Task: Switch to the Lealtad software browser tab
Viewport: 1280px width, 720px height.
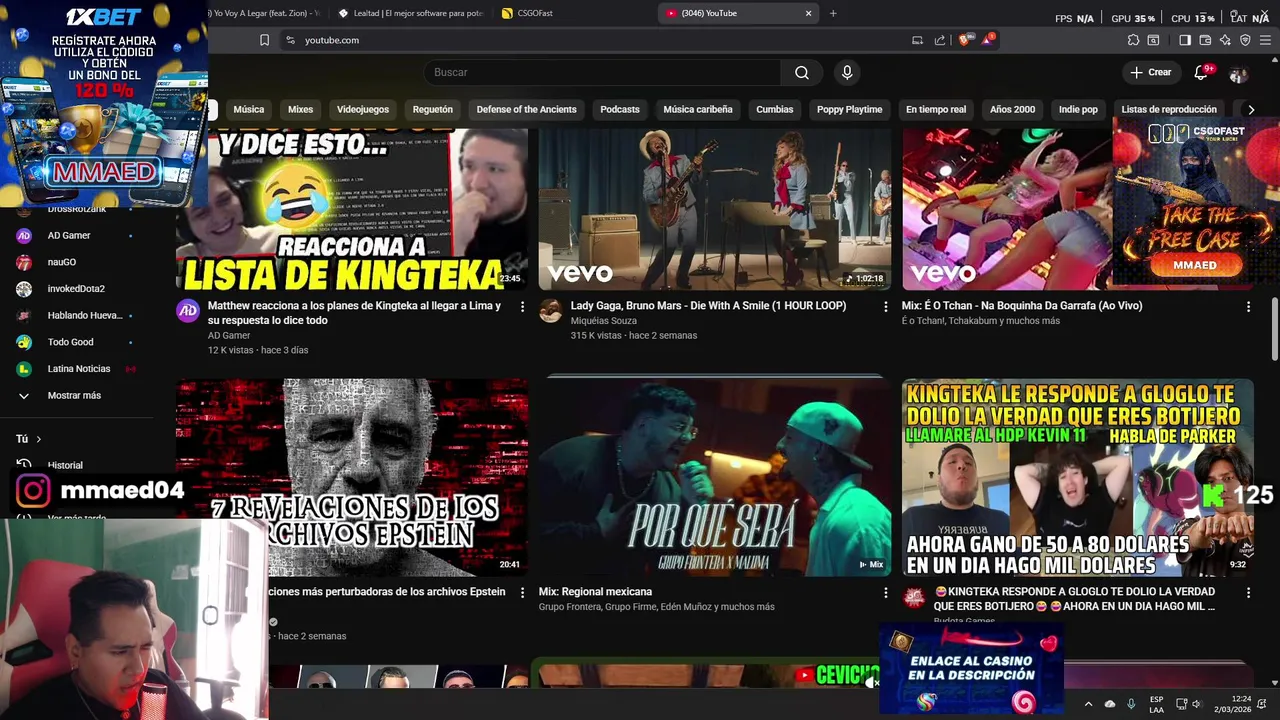Action: [410, 13]
